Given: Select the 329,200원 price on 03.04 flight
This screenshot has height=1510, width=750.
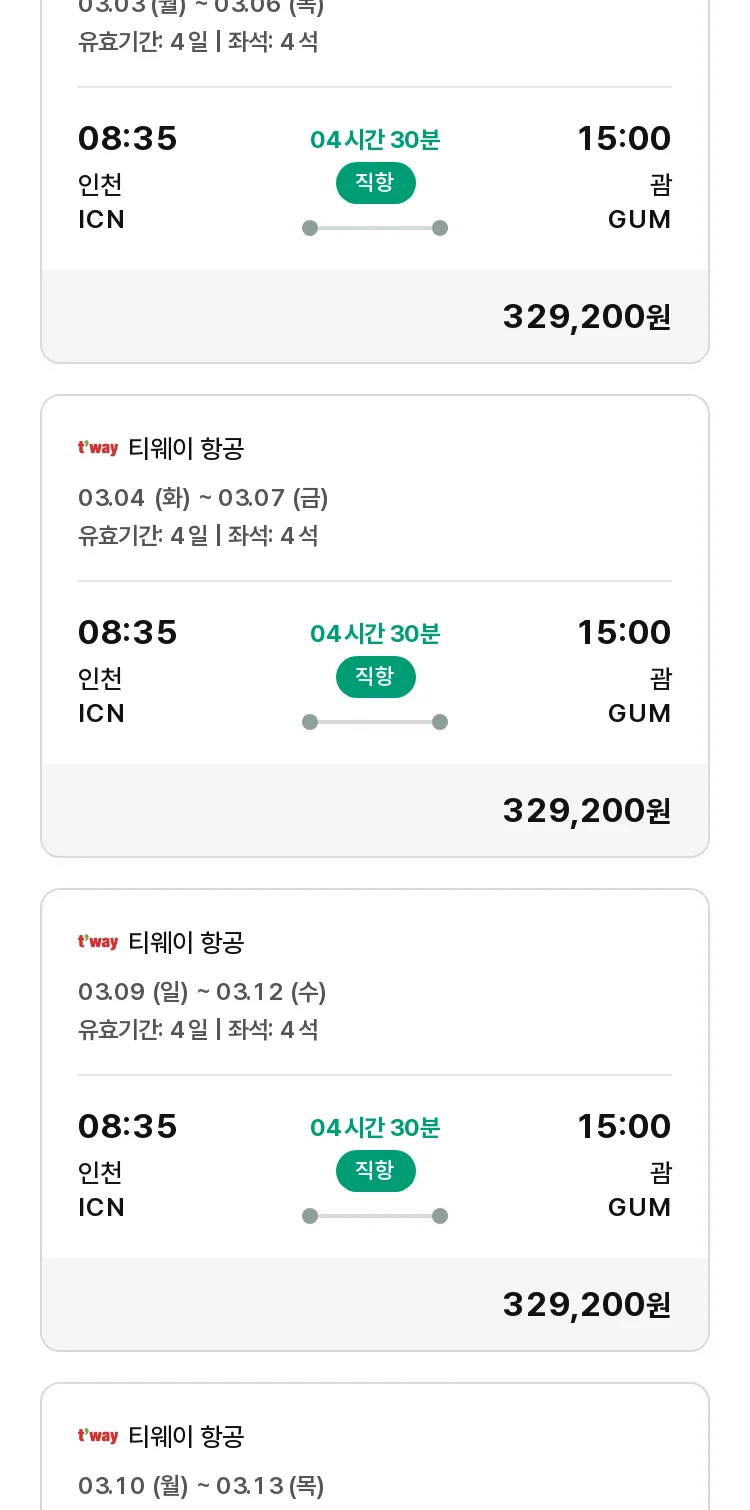Looking at the screenshot, I should click(x=586, y=810).
